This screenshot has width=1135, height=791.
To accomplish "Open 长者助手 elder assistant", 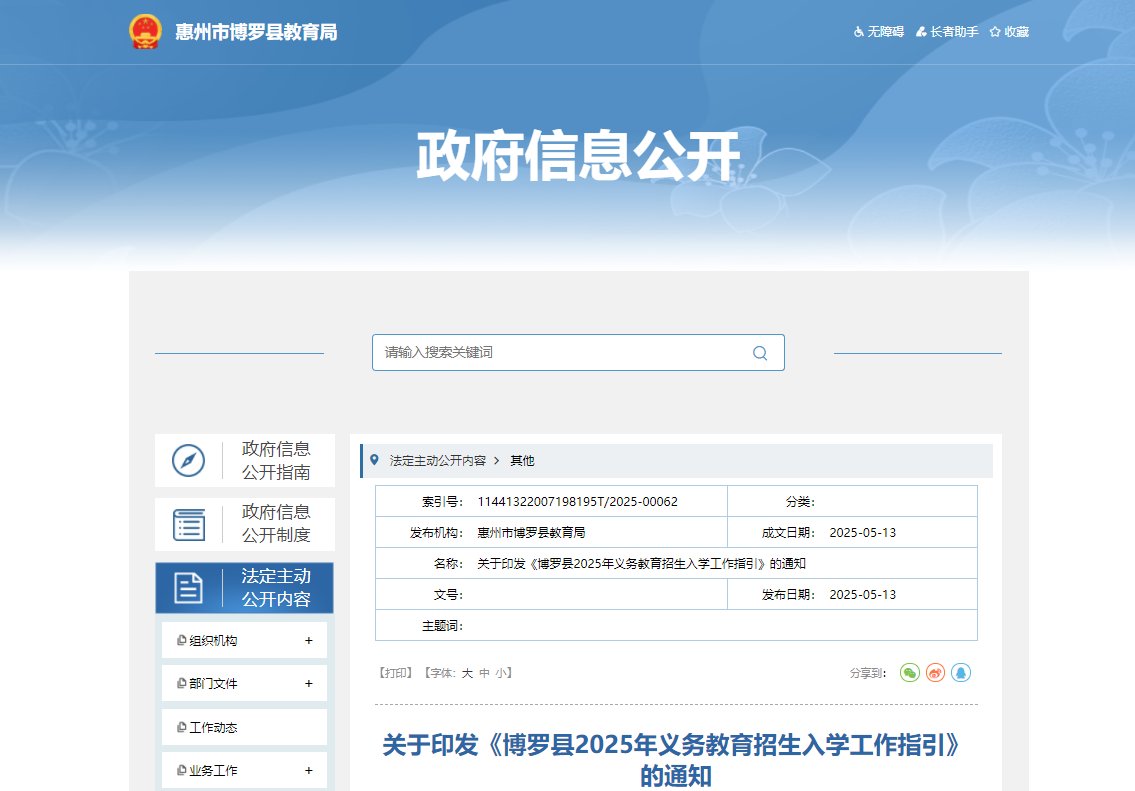I will tap(947, 32).
